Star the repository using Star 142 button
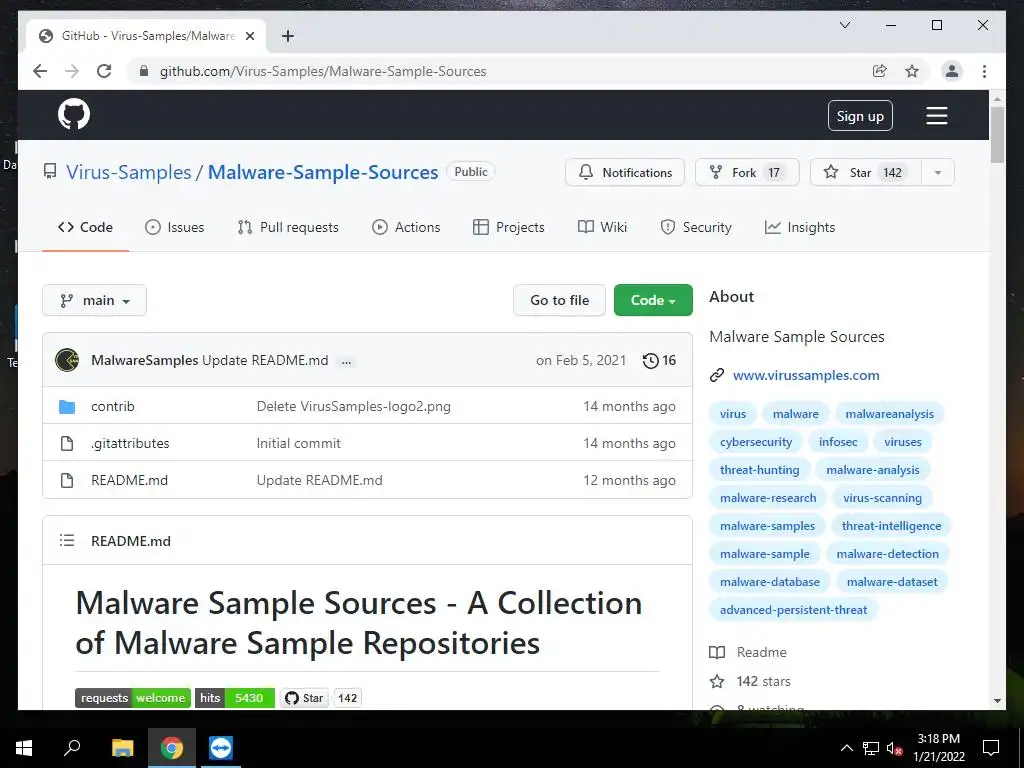Viewport: 1024px width, 768px height. [866, 172]
